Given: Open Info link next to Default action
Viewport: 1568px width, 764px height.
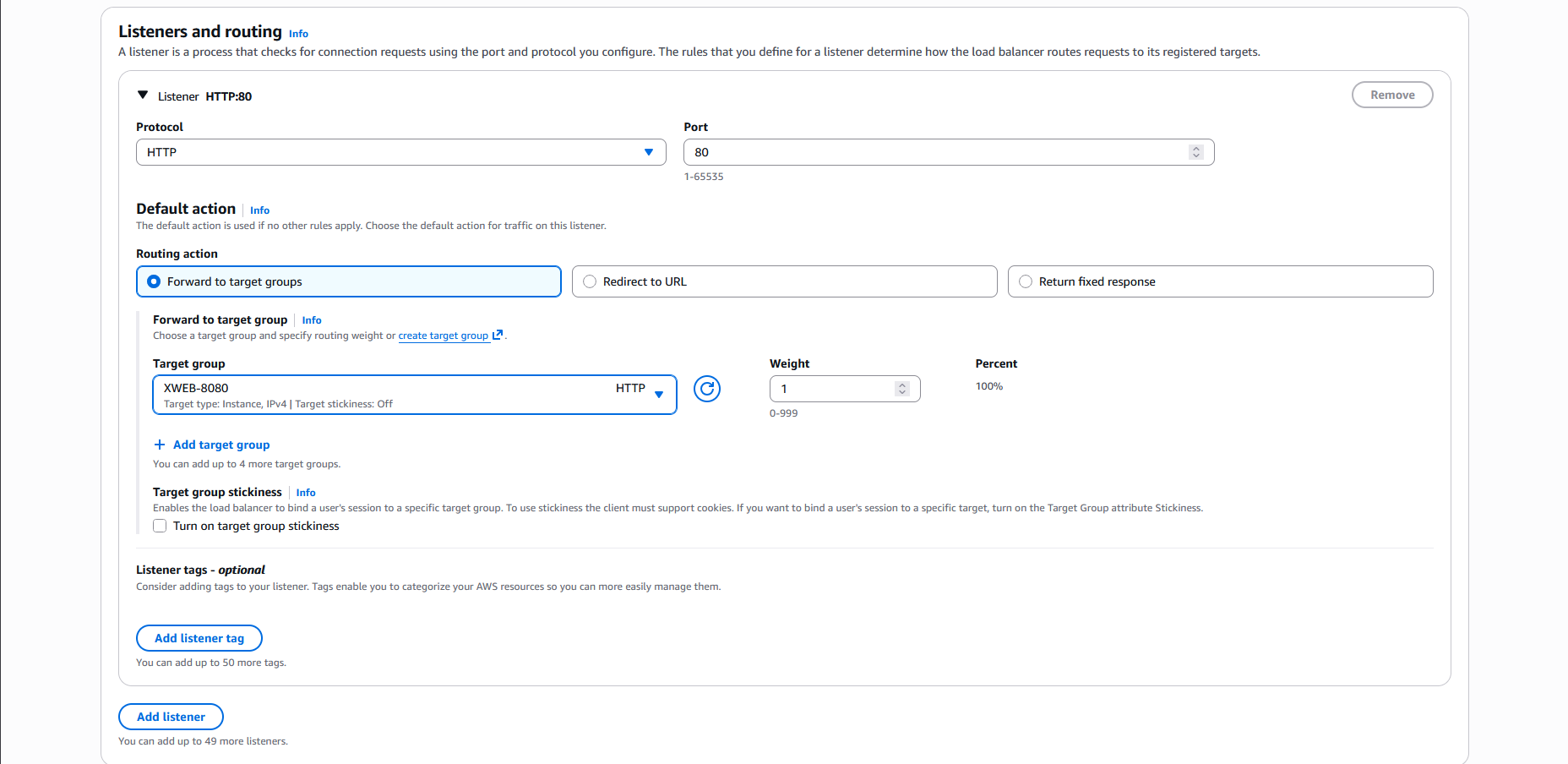Looking at the screenshot, I should point(259,210).
